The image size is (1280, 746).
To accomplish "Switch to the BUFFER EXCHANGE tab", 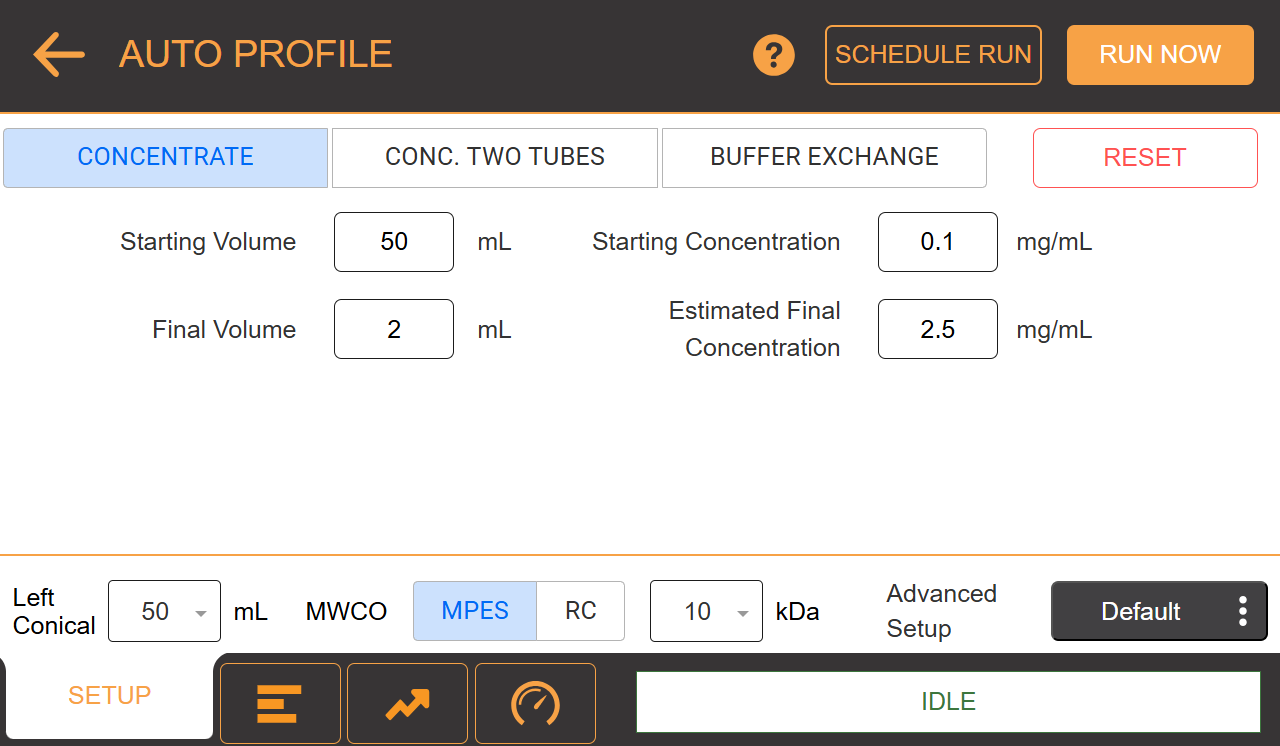I will [x=824, y=157].
